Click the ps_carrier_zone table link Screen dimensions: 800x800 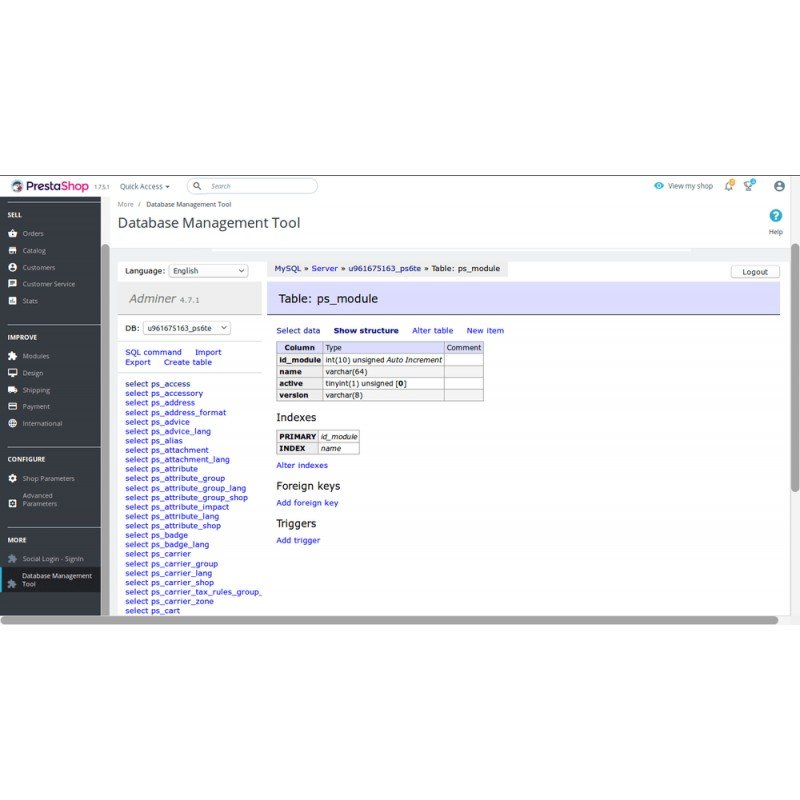(183, 601)
